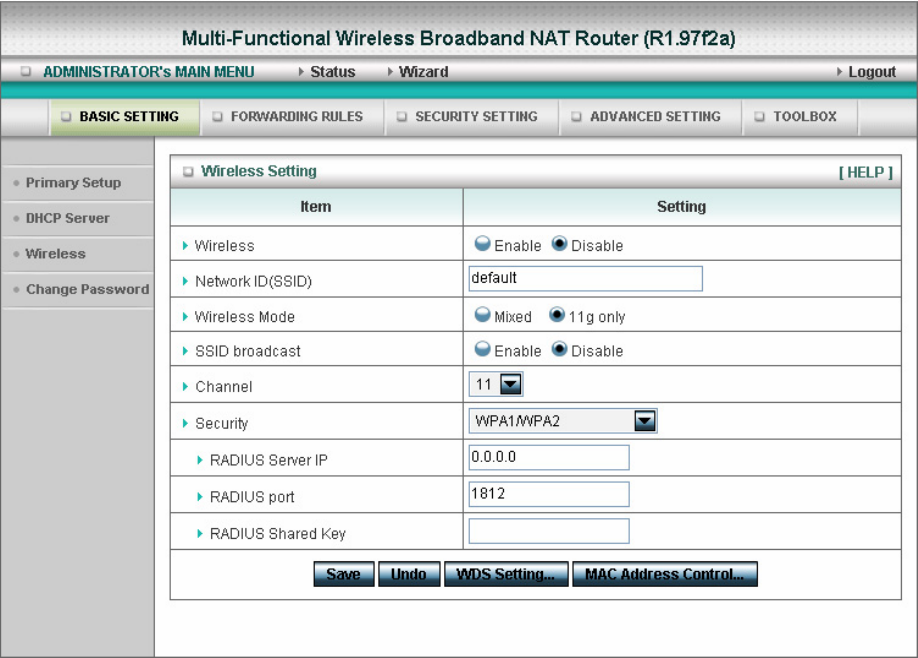Click the SECURITY SETTING tab square icon
918x658 pixels.
[402, 116]
